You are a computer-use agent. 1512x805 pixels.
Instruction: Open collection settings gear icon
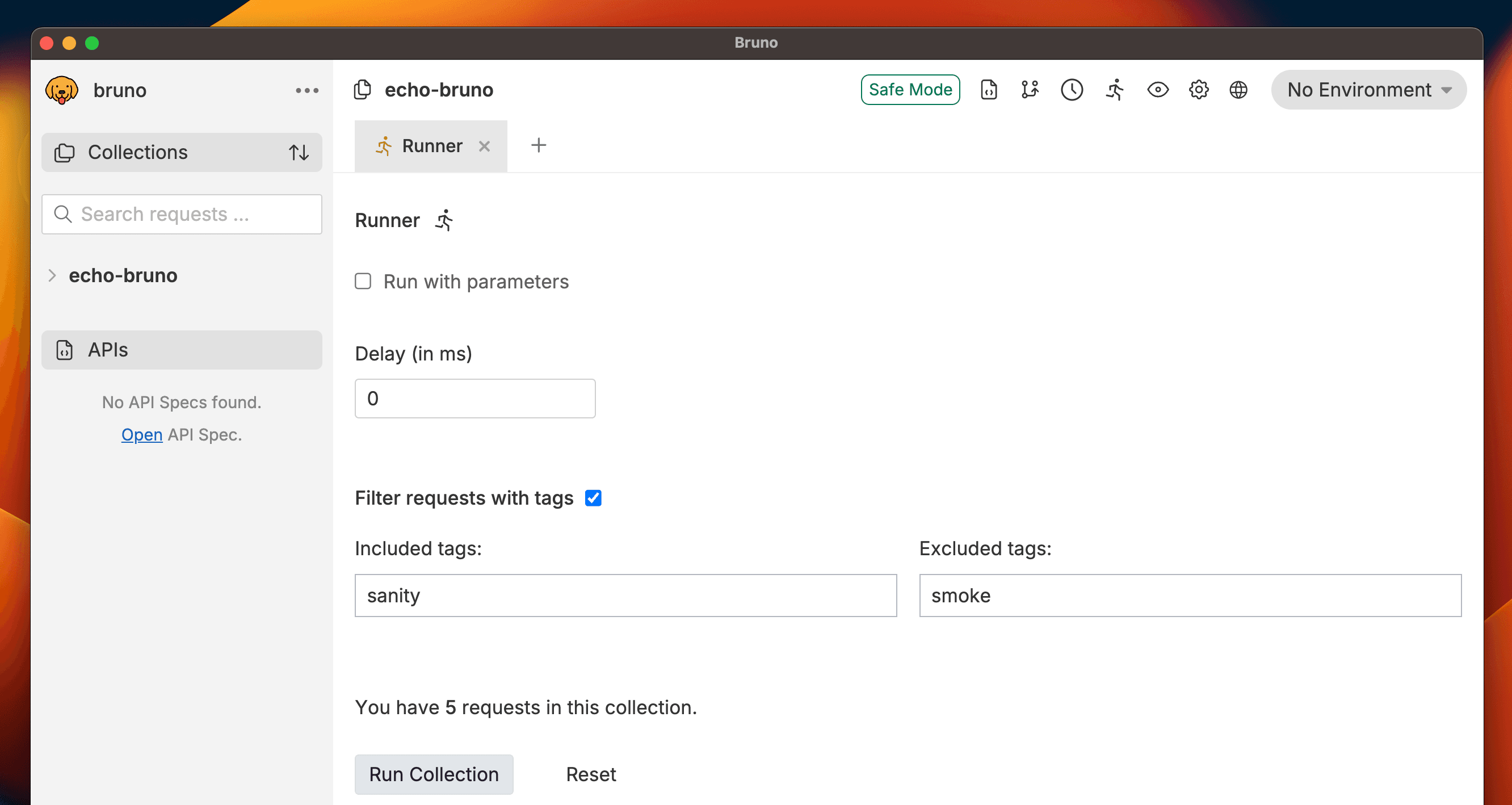click(x=1198, y=90)
